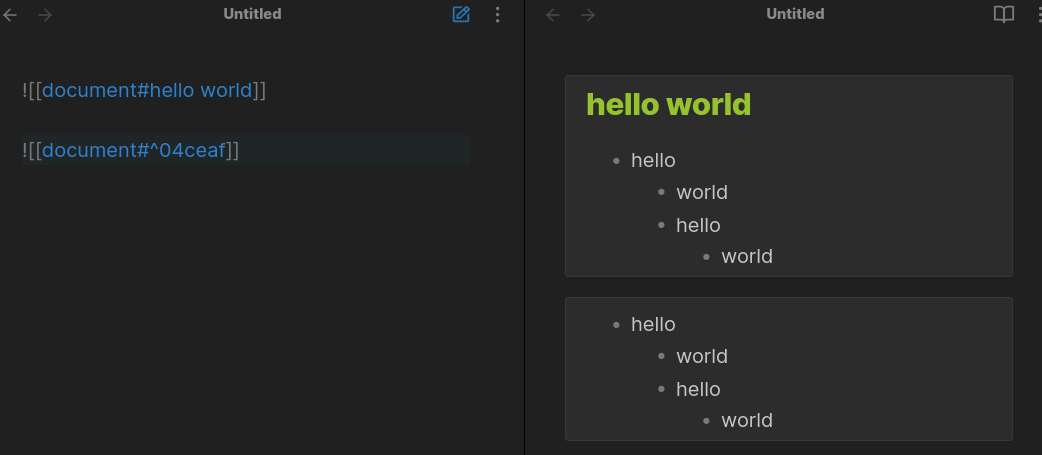The width and height of the screenshot is (1042, 455).
Task: Click nested hello bullet in the second embed
Action: tap(698, 390)
